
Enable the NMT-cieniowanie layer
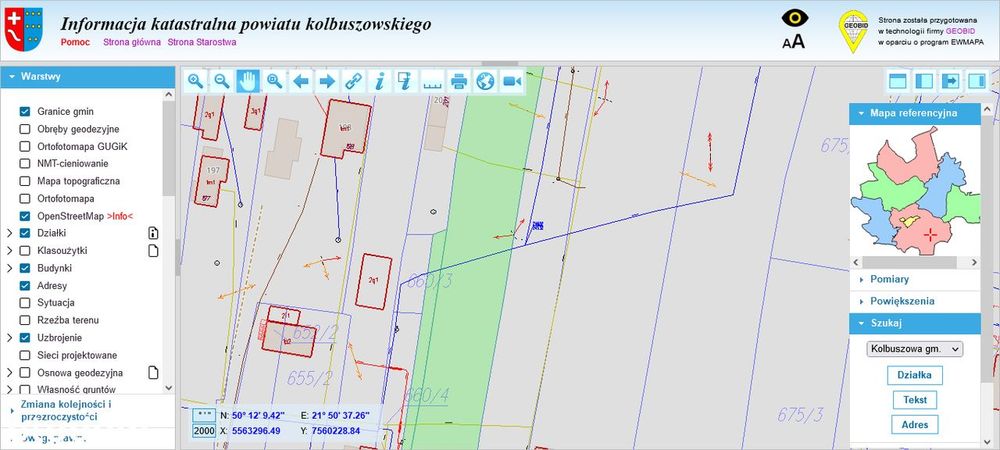(25, 163)
